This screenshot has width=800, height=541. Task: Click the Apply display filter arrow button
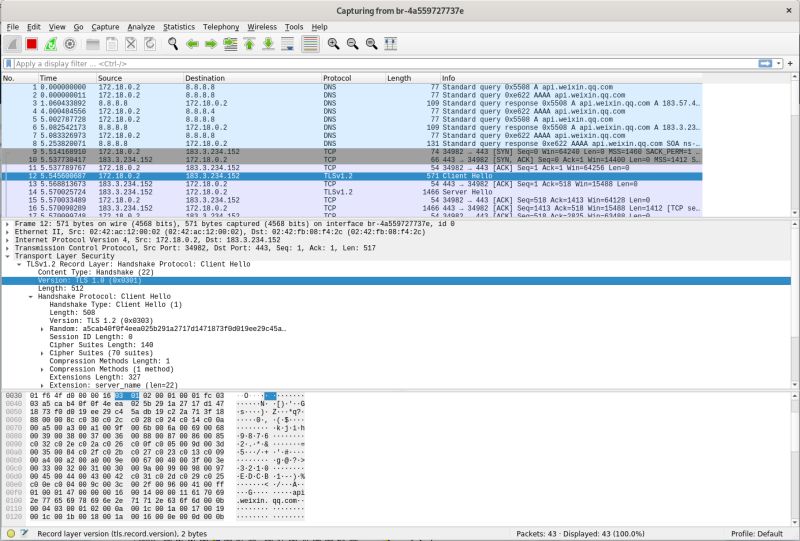765,63
